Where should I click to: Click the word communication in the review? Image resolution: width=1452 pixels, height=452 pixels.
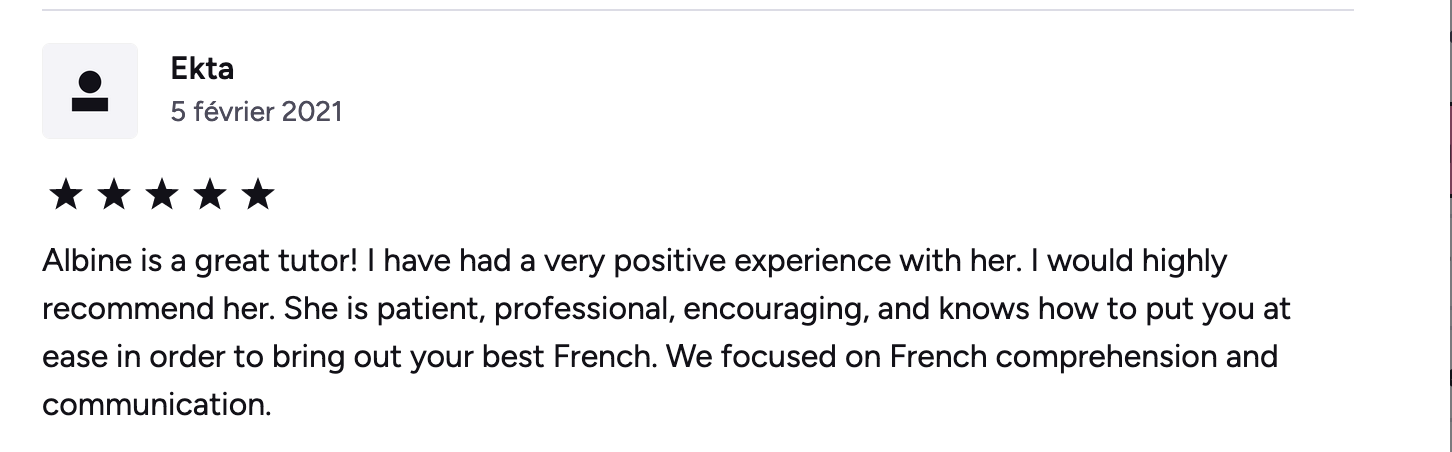tap(155, 405)
